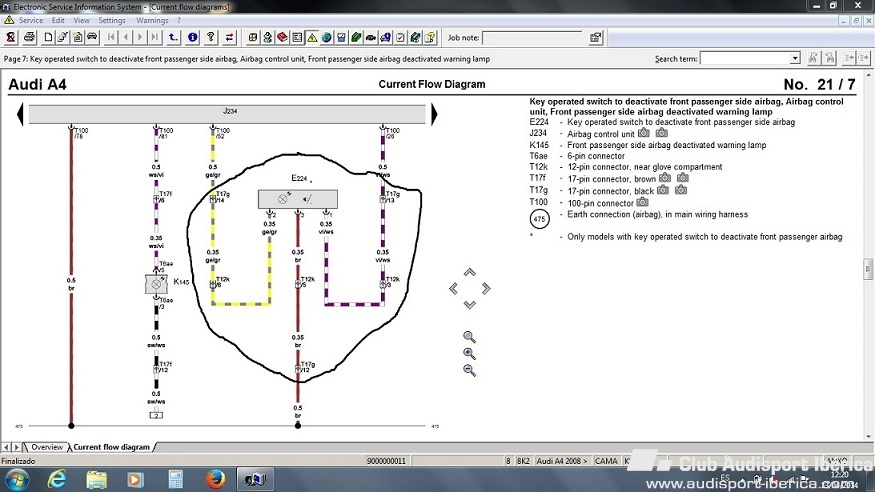This screenshot has width=875, height=492.
Task: Click the red book icon in toolbar
Action: click(x=282, y=37)
